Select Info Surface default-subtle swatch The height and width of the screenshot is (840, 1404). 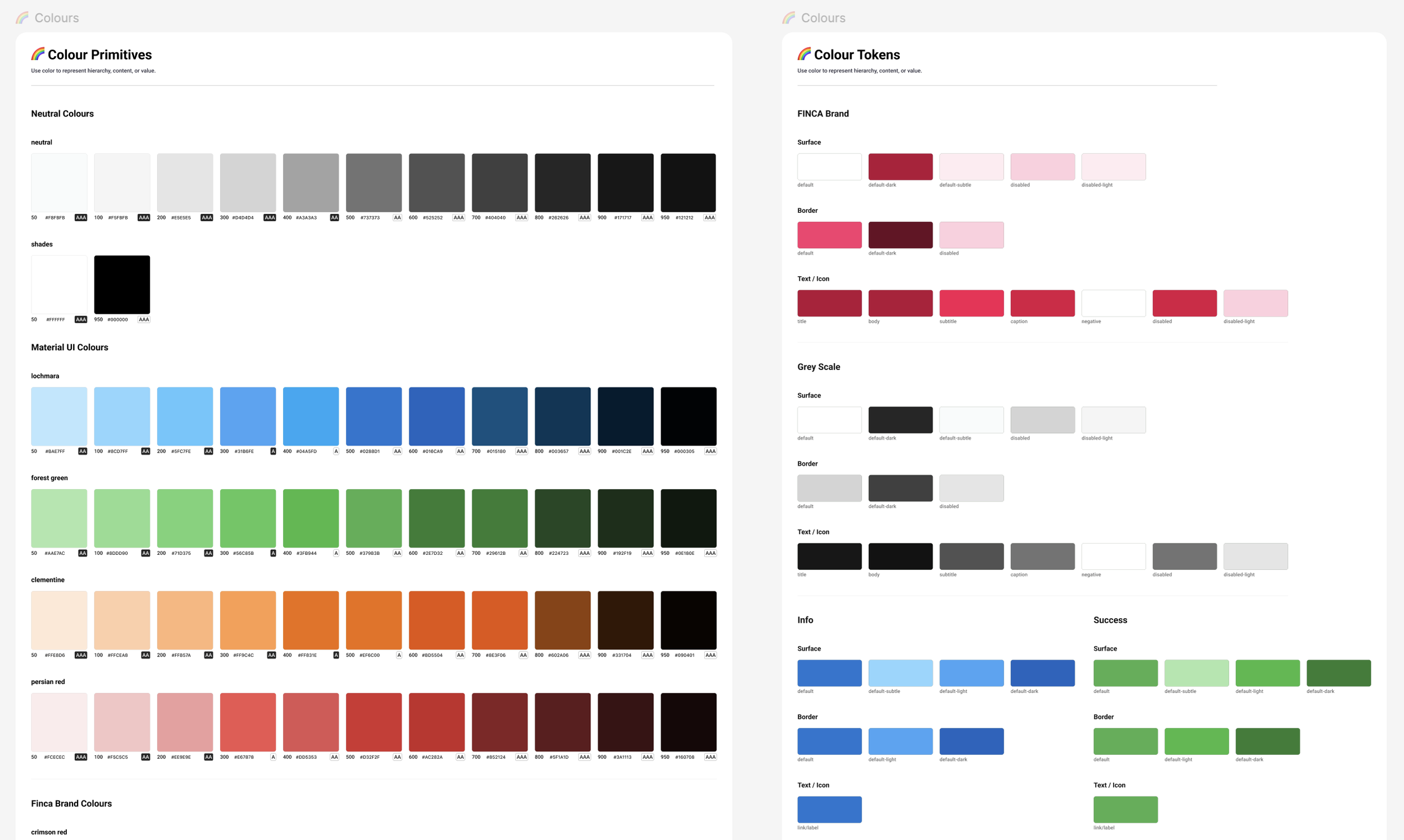click(x=900, y=673)
